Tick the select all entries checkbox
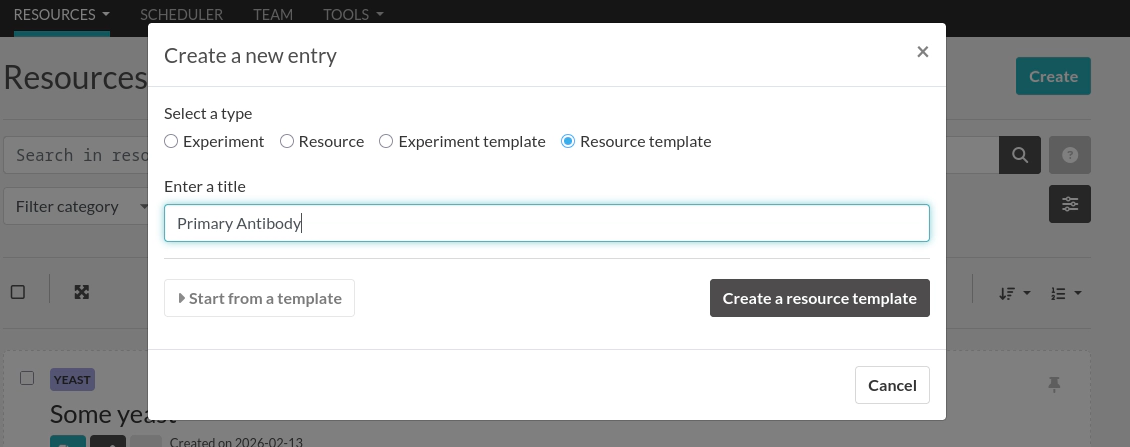The image size is (1130, 447). 18,292
